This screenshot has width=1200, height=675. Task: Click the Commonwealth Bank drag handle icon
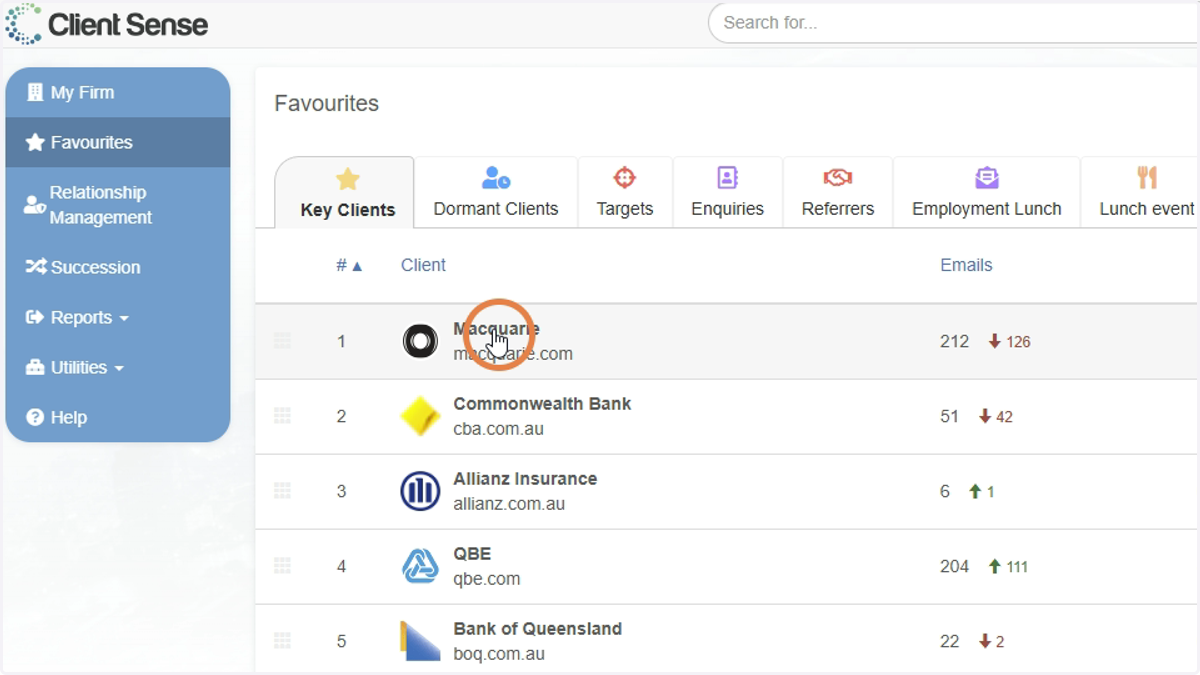tap(282, 416)
